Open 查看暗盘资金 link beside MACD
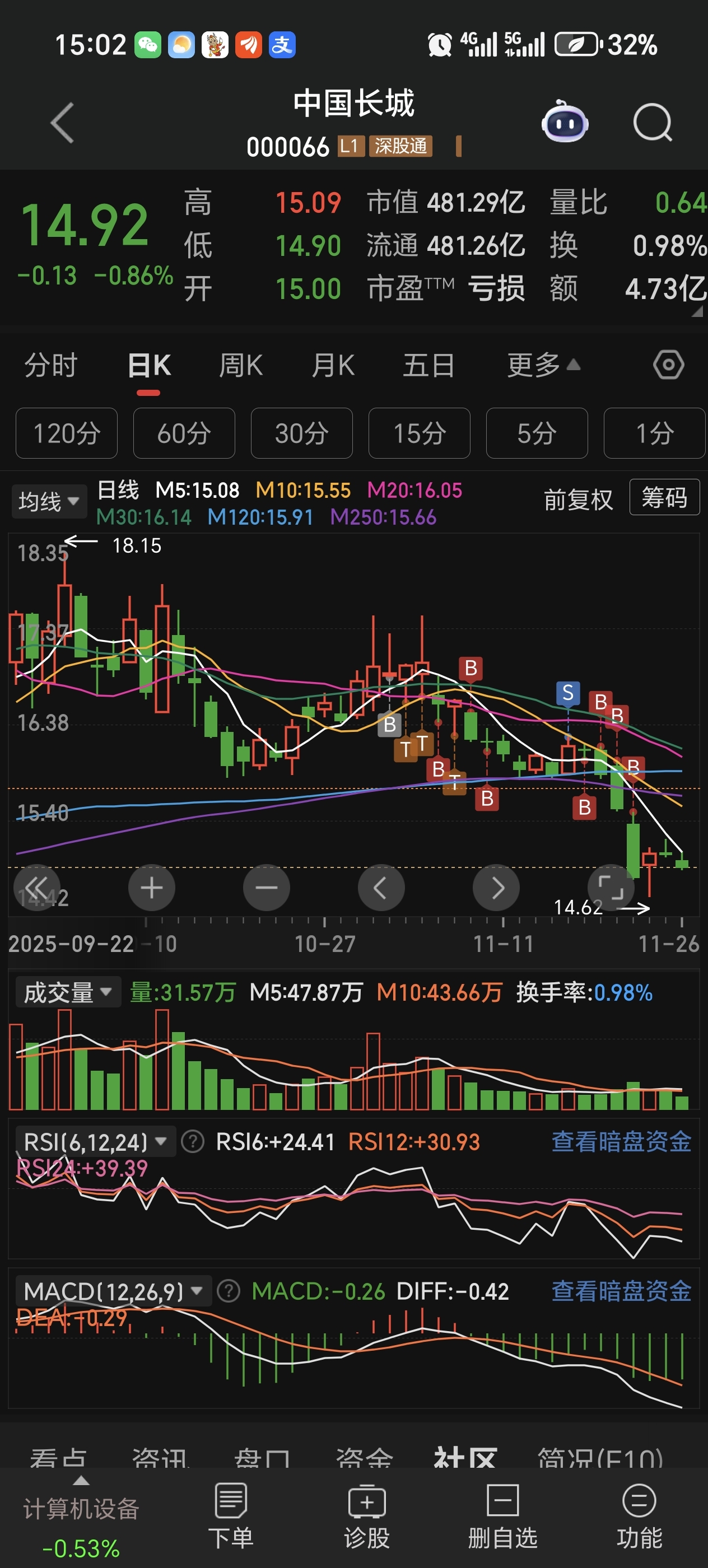 click(x=621, y=1290)
